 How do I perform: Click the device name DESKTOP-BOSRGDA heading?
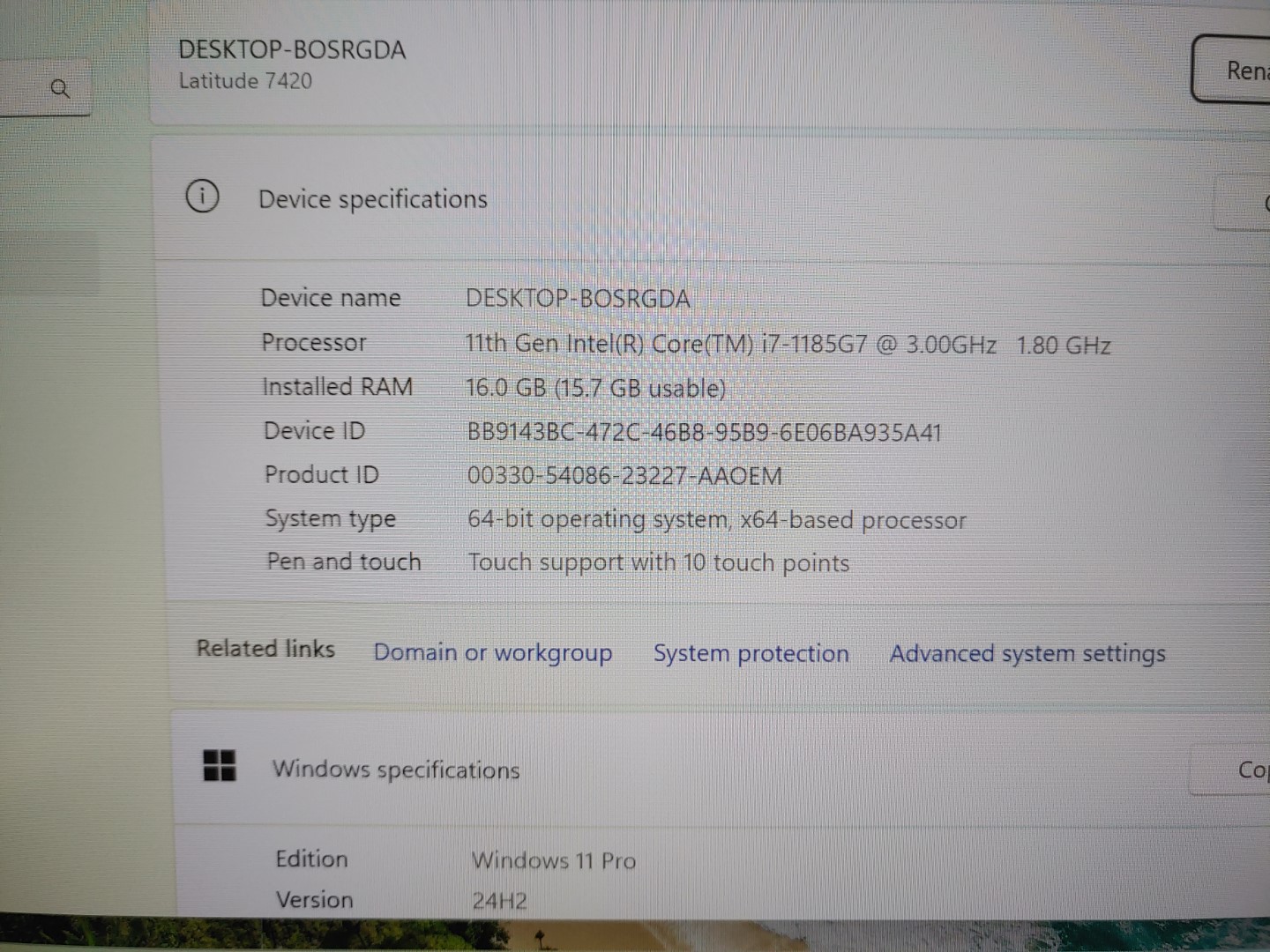click(x=292, y=49)
